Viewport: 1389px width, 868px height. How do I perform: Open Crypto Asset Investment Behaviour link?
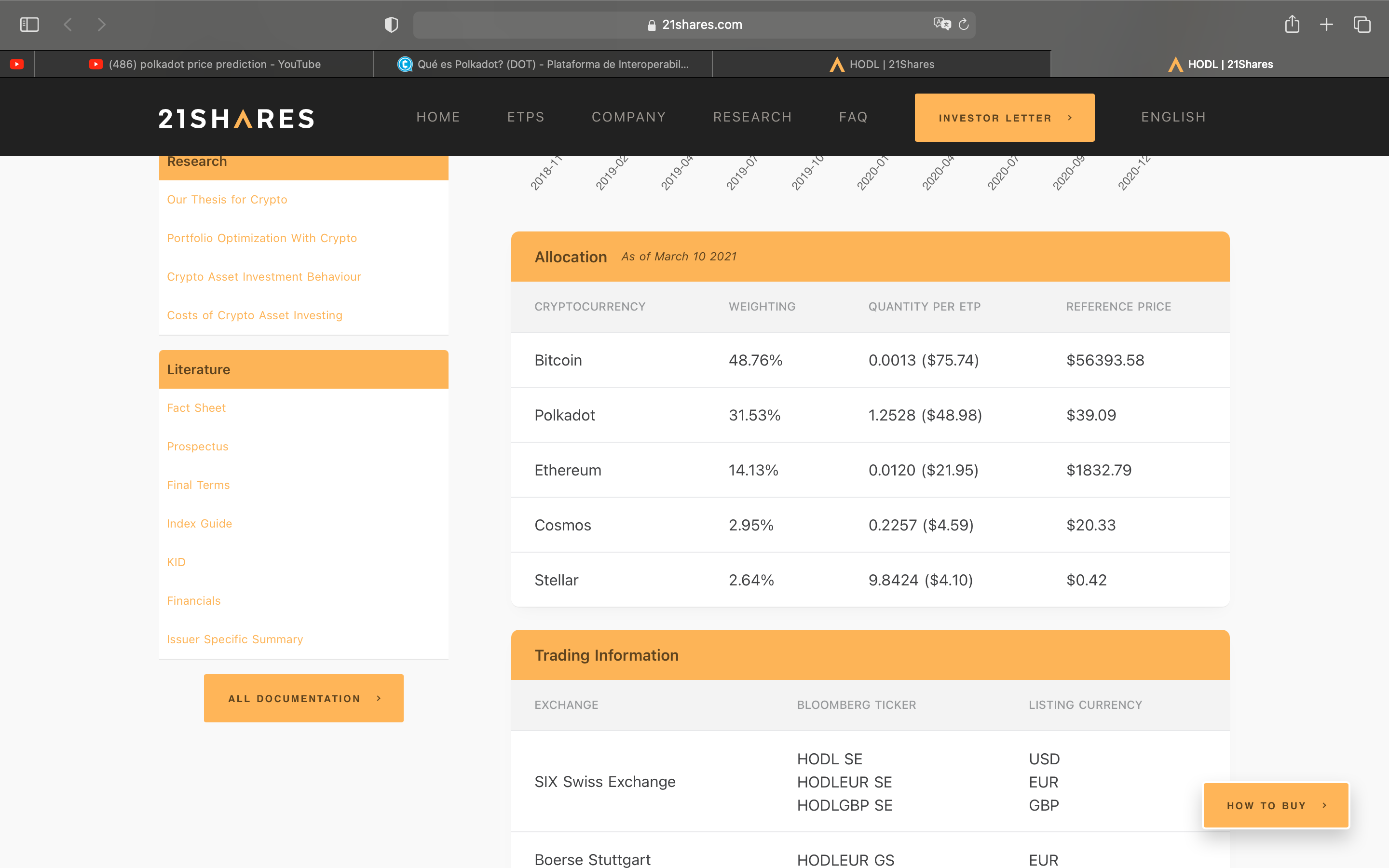[264, 276]
